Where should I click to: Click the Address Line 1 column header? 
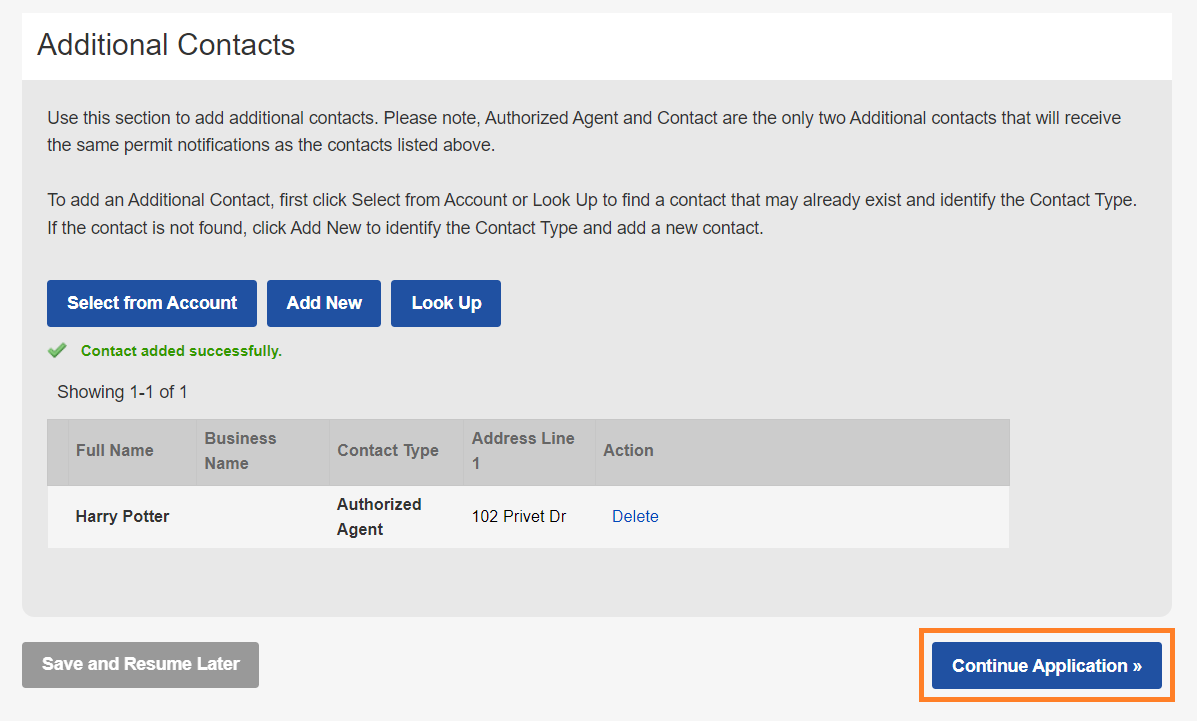point(523,450)
